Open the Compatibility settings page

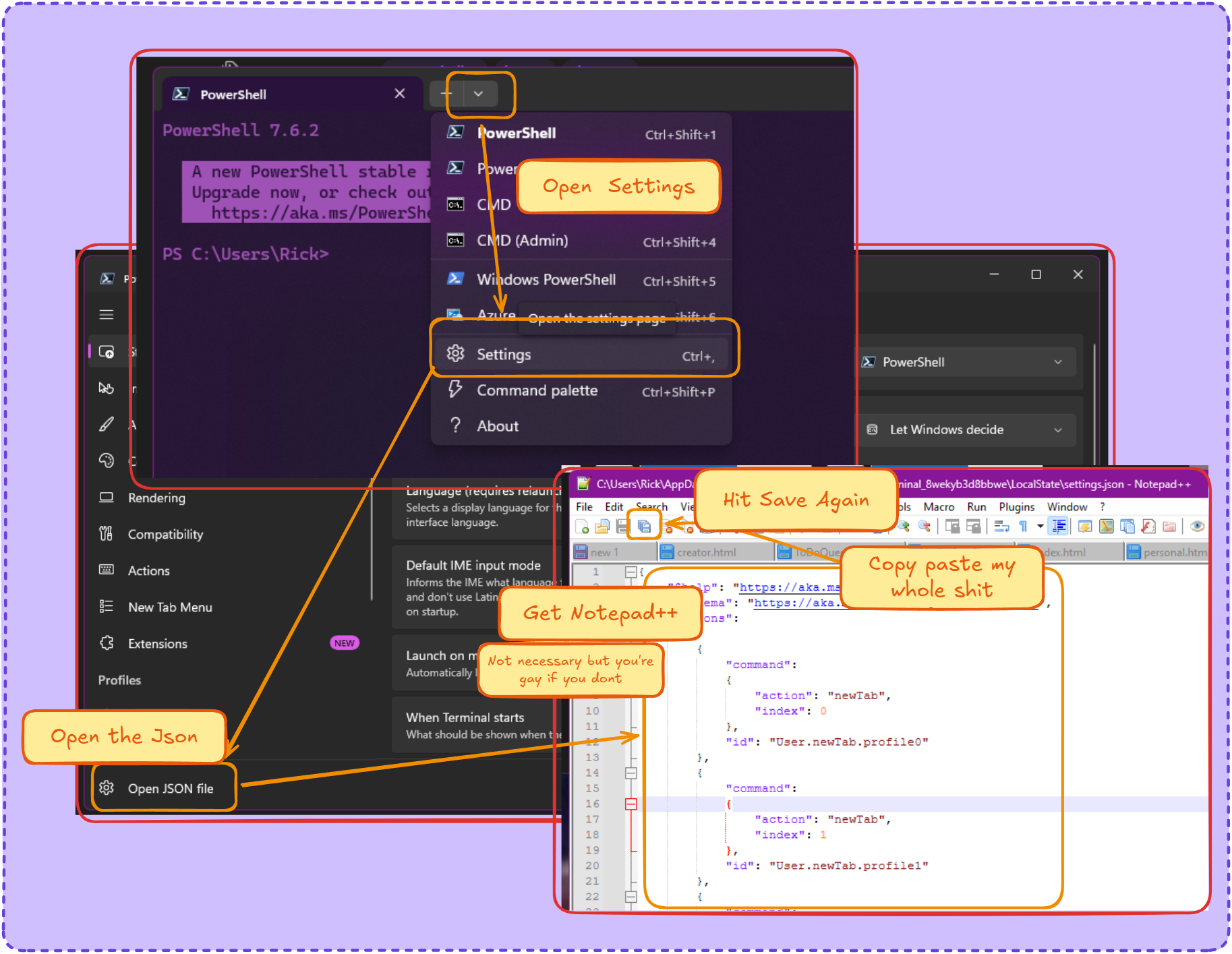pyautogui.click(x=229, y=535)
